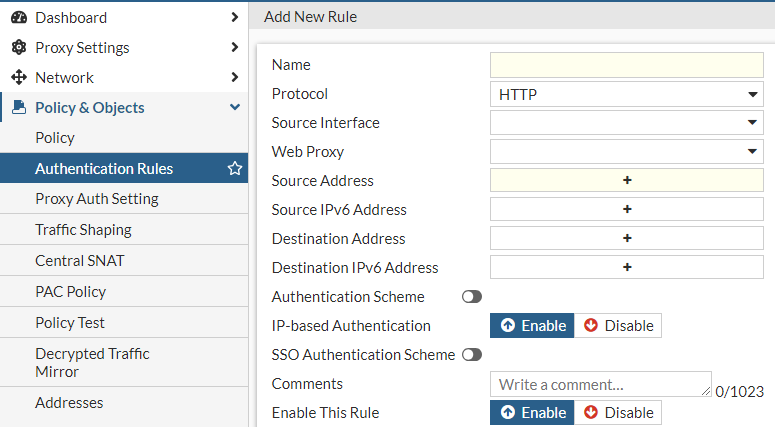Click the Policy & Objects icon
This screenshot has height=427, width=775.
(x=18, y=107)
